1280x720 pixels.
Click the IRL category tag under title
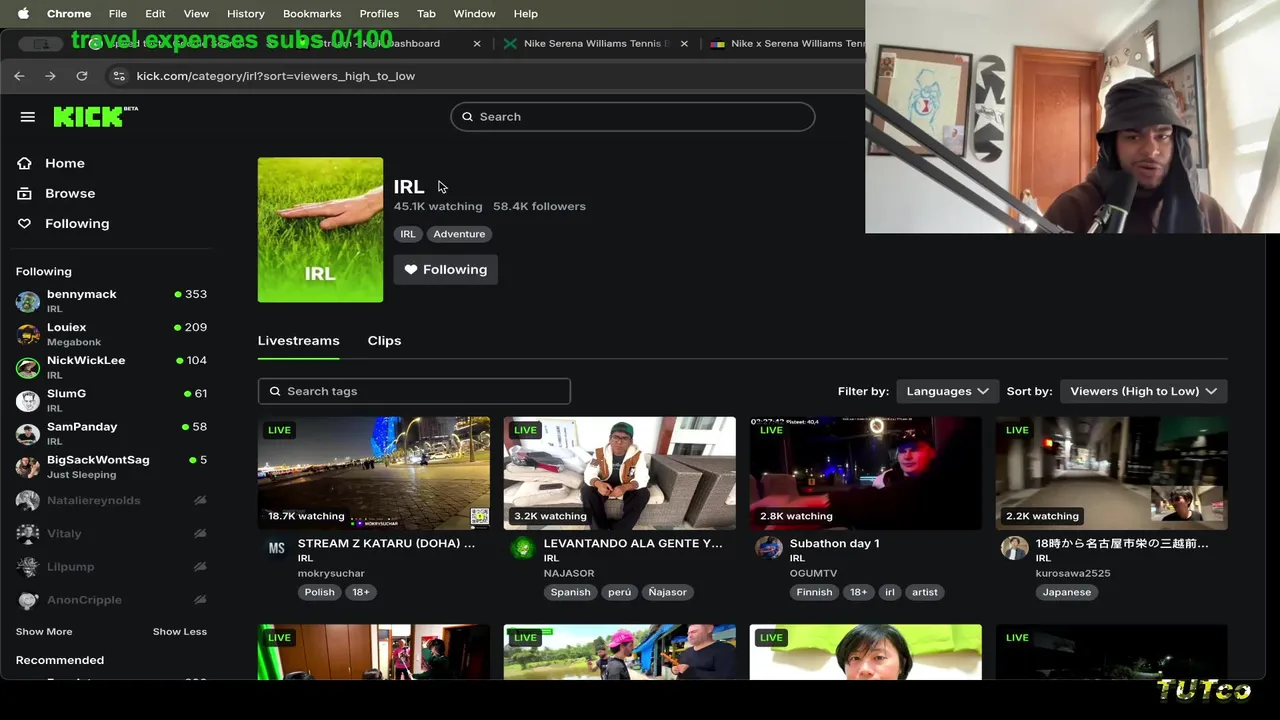tap(408, 234)
